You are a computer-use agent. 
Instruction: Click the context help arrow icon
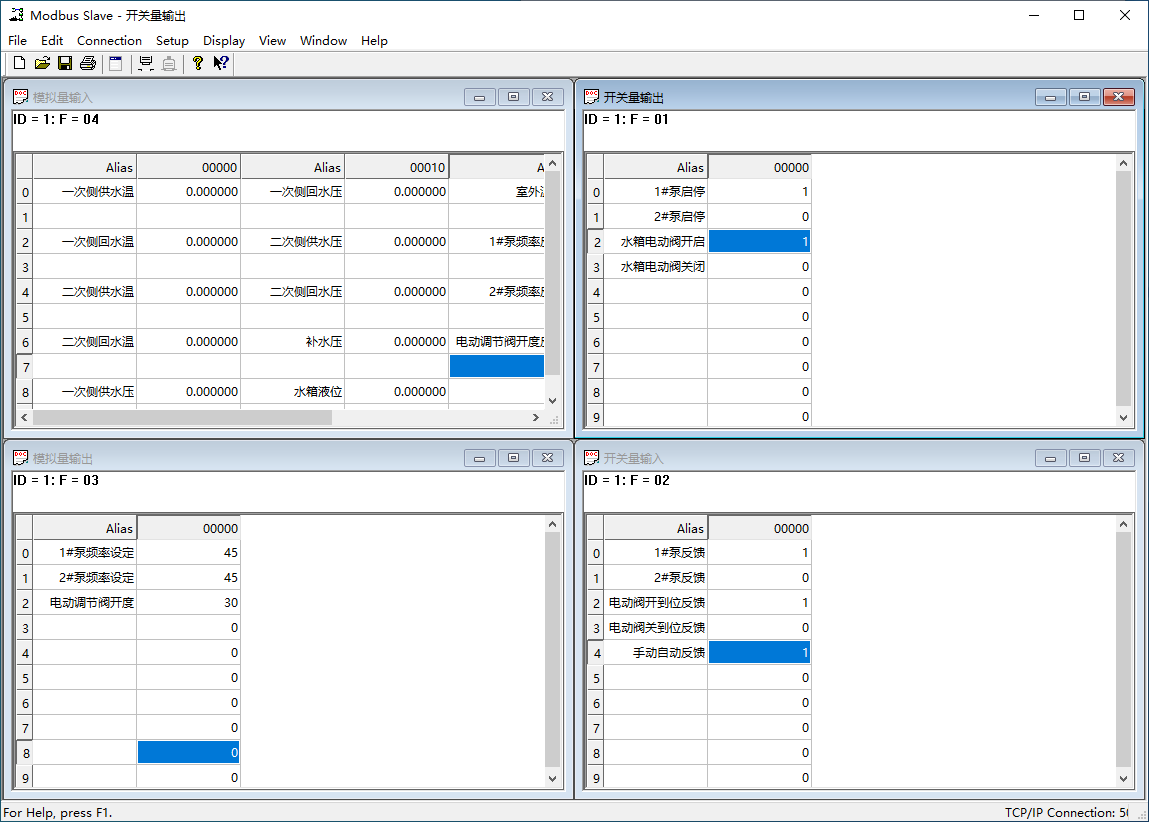(x=221, y=63)
